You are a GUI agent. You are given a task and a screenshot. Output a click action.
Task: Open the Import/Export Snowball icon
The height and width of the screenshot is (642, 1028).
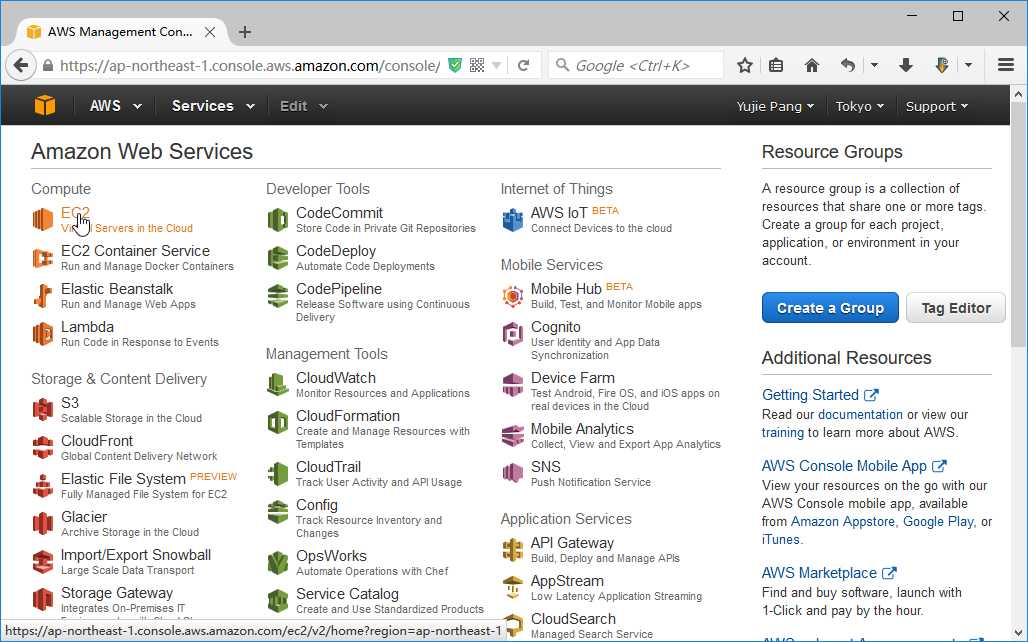click(43, 562)
